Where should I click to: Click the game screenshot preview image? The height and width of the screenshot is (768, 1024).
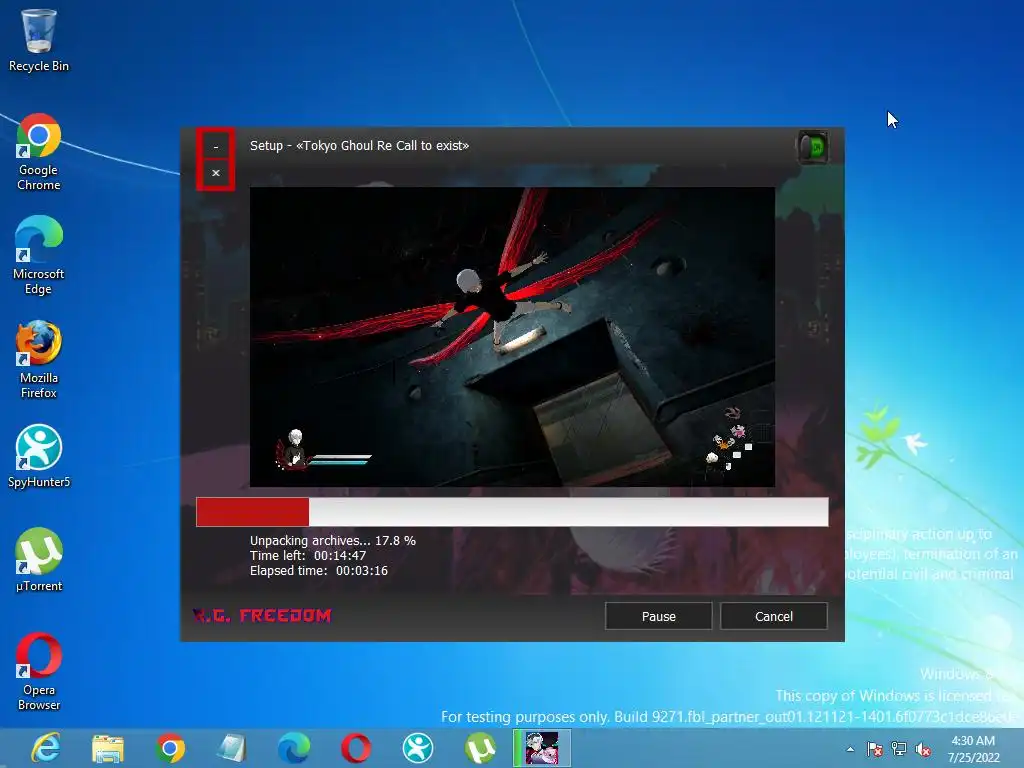[x=512, y=337]
